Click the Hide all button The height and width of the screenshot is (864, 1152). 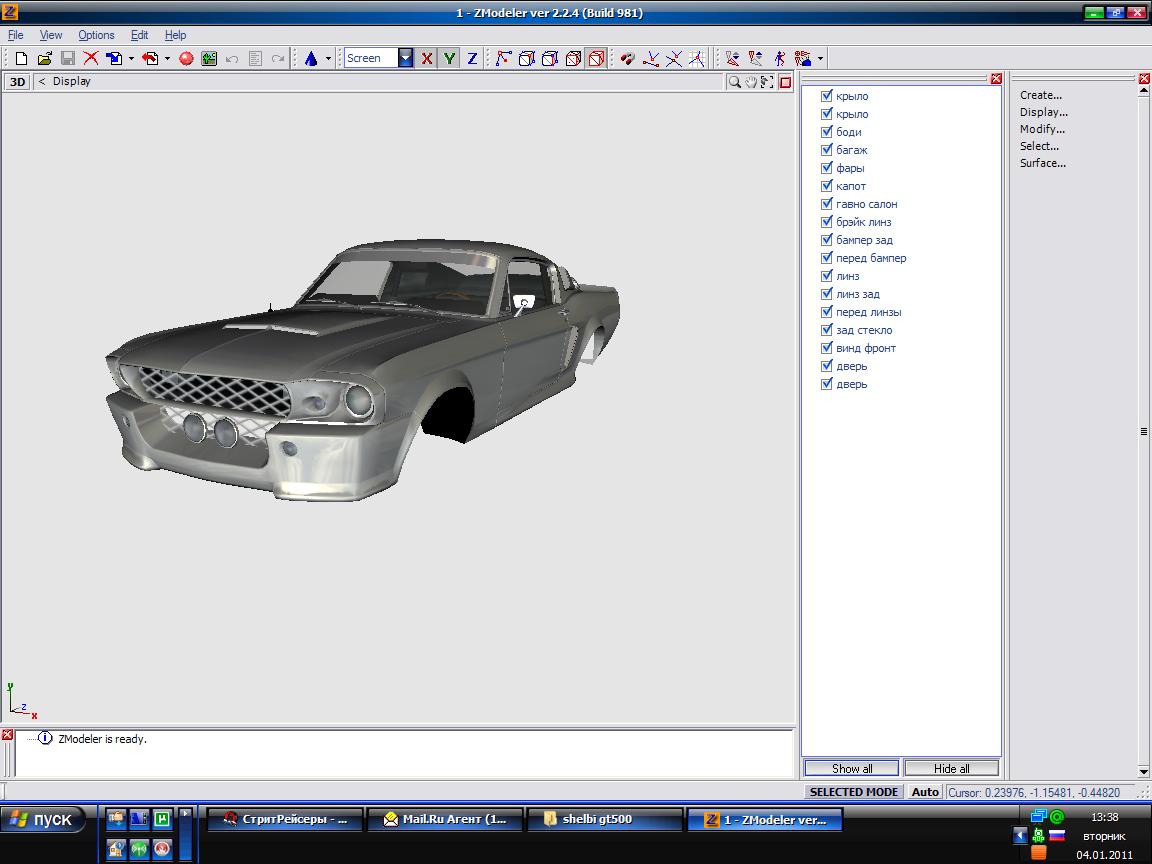tap(951, 769)
